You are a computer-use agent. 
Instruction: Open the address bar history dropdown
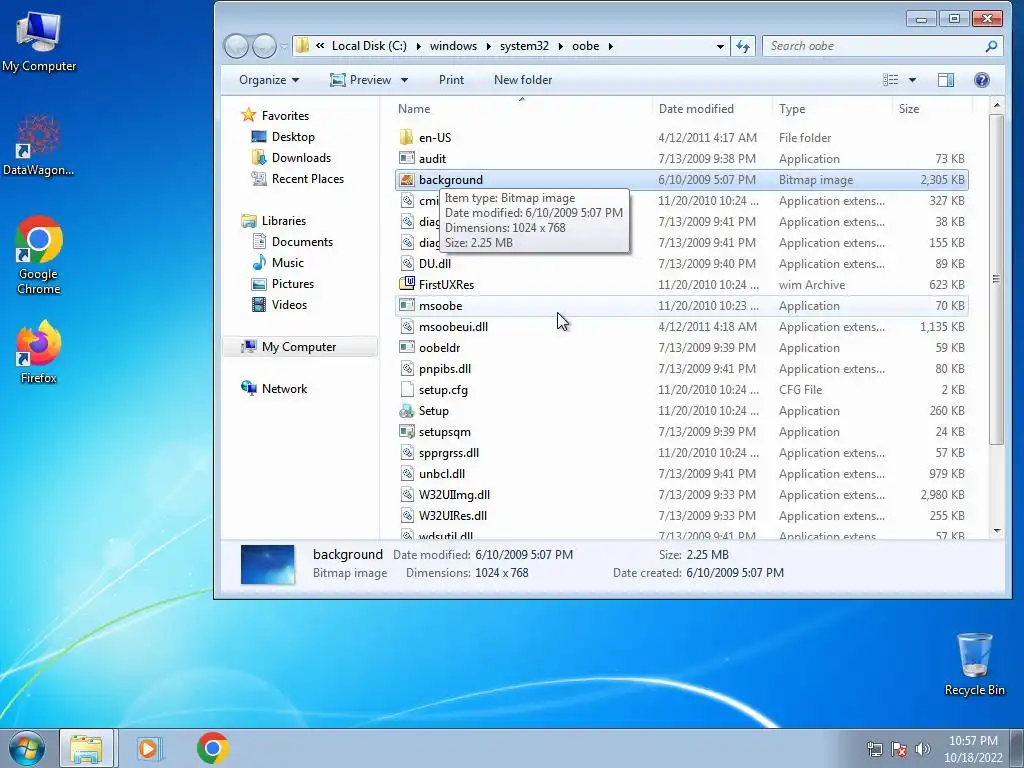[x=720, y=46]
